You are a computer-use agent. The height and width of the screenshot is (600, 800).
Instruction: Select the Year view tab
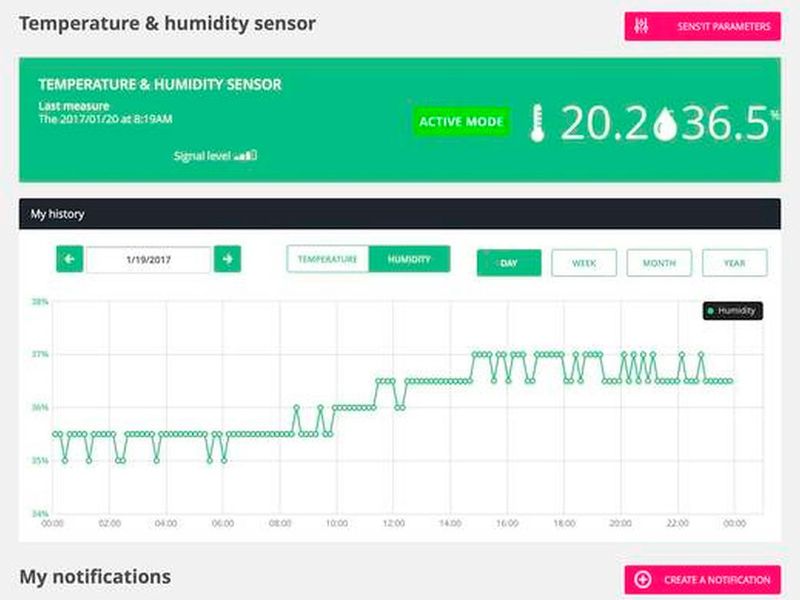734,263
